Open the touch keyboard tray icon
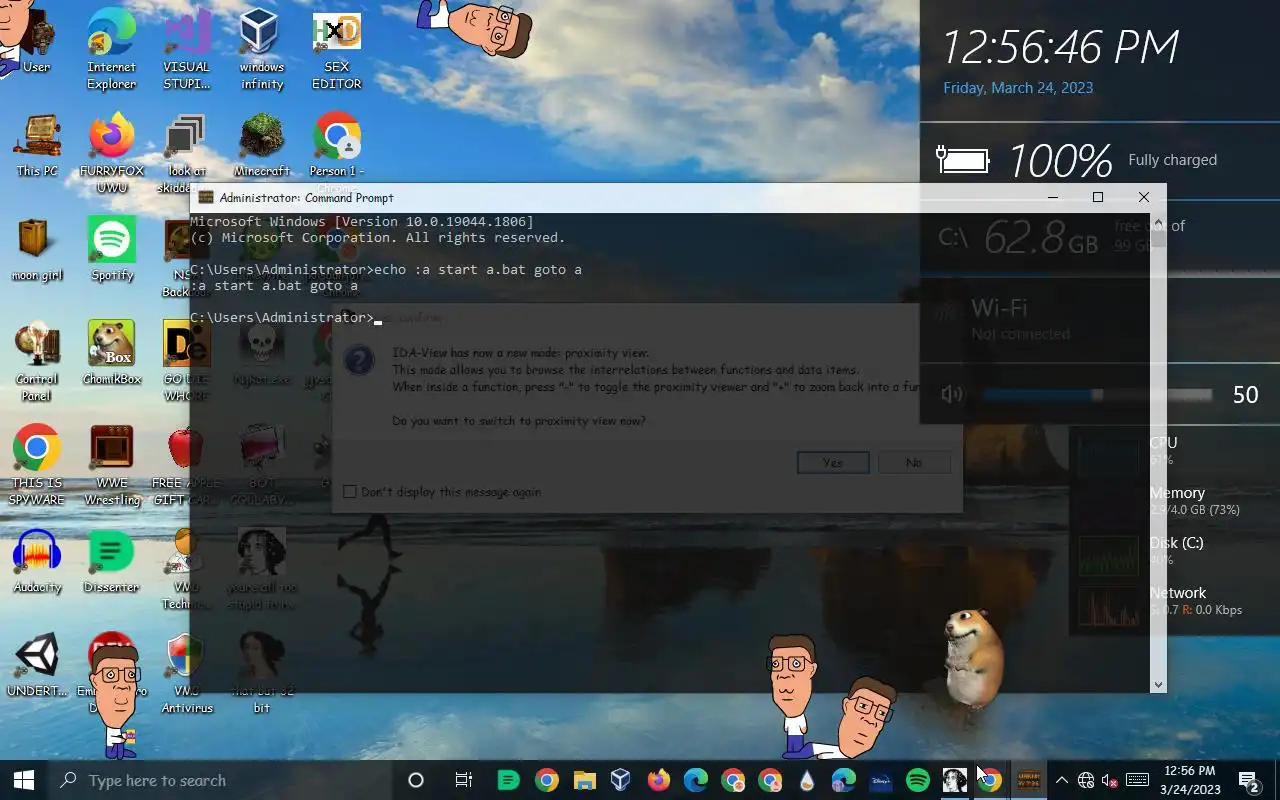 coord(1137,780)
